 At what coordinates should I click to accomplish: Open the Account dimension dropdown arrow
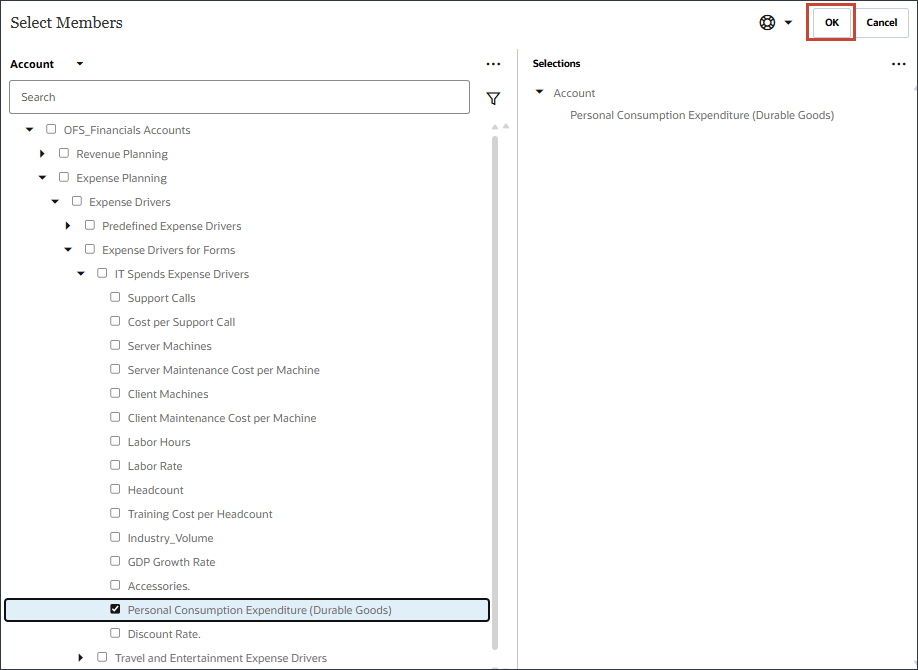pos(80,64)
